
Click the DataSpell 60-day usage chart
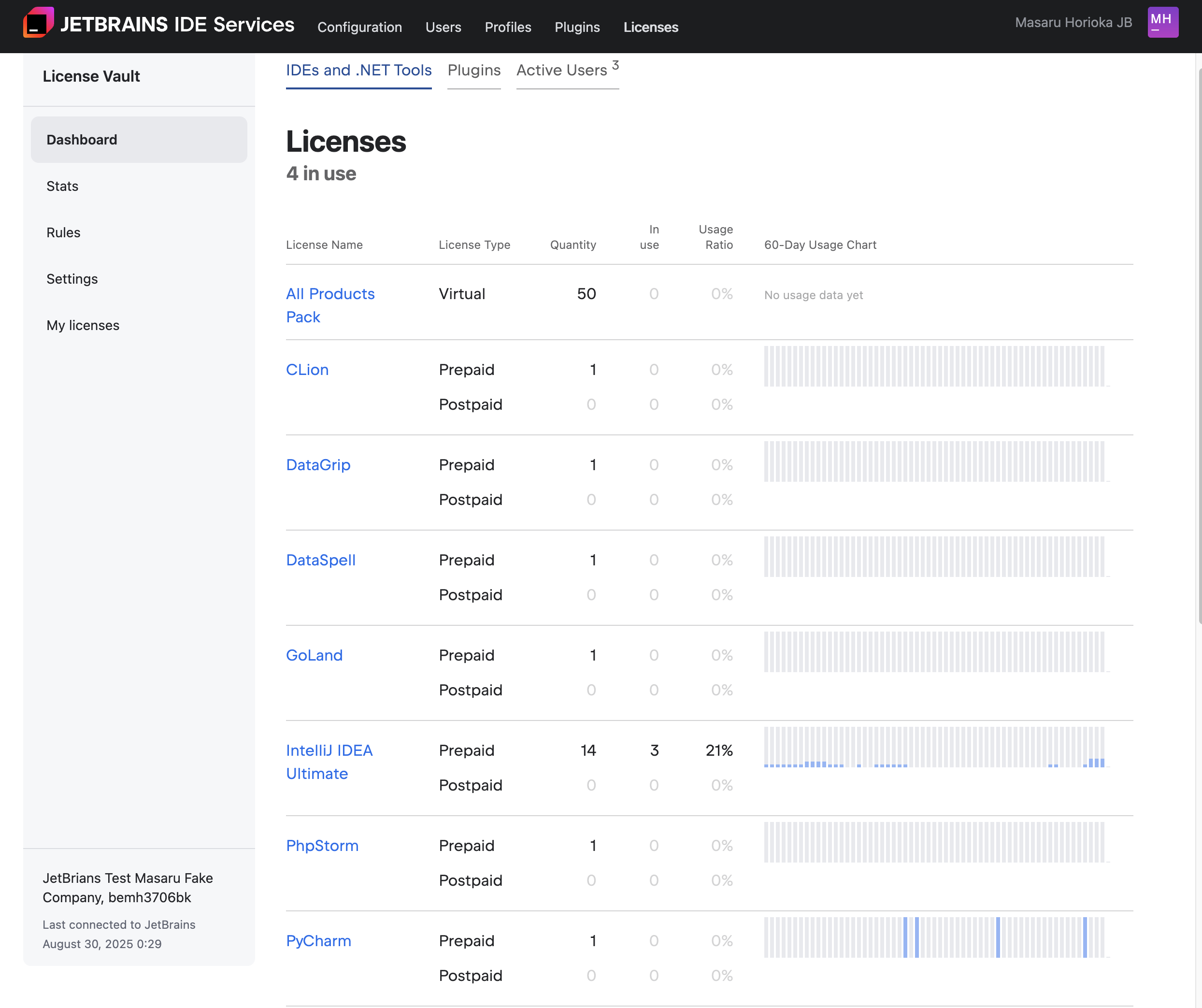click(x=936, y=556)
